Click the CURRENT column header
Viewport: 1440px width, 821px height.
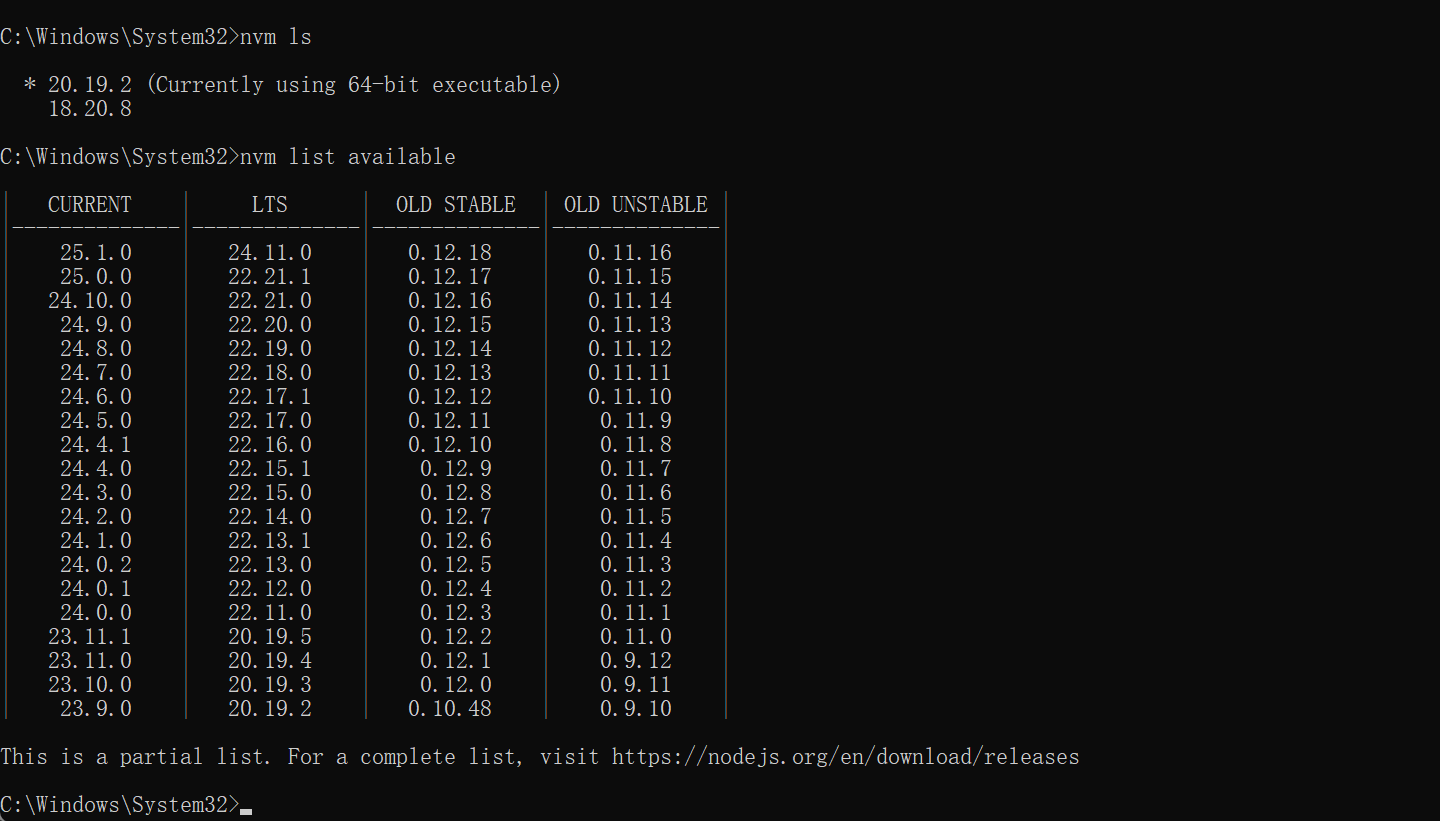90,205
